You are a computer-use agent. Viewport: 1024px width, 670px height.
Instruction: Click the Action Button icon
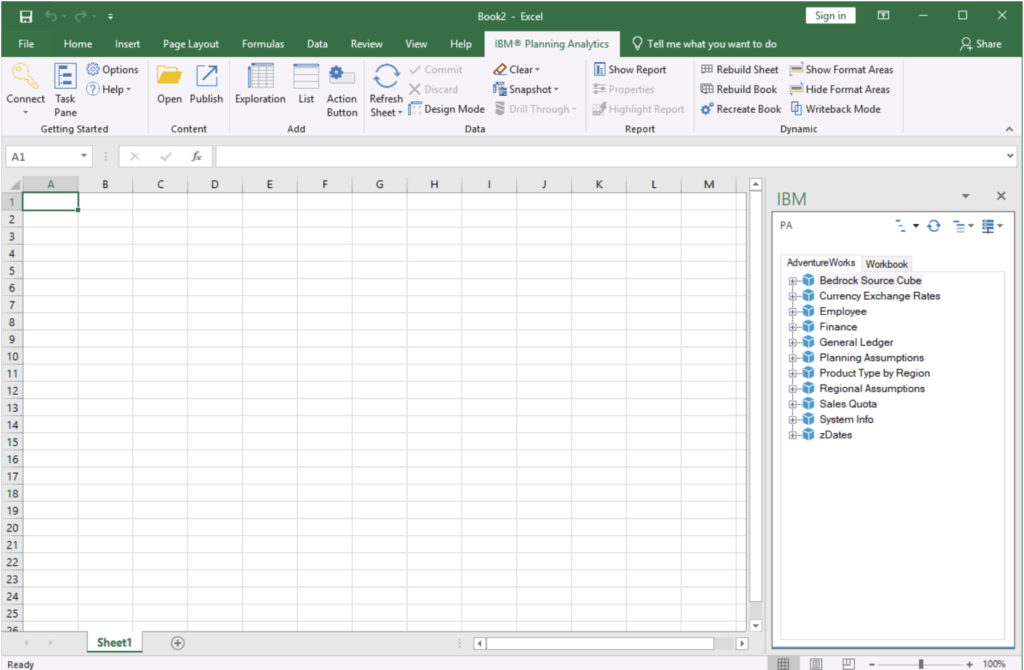342,77
